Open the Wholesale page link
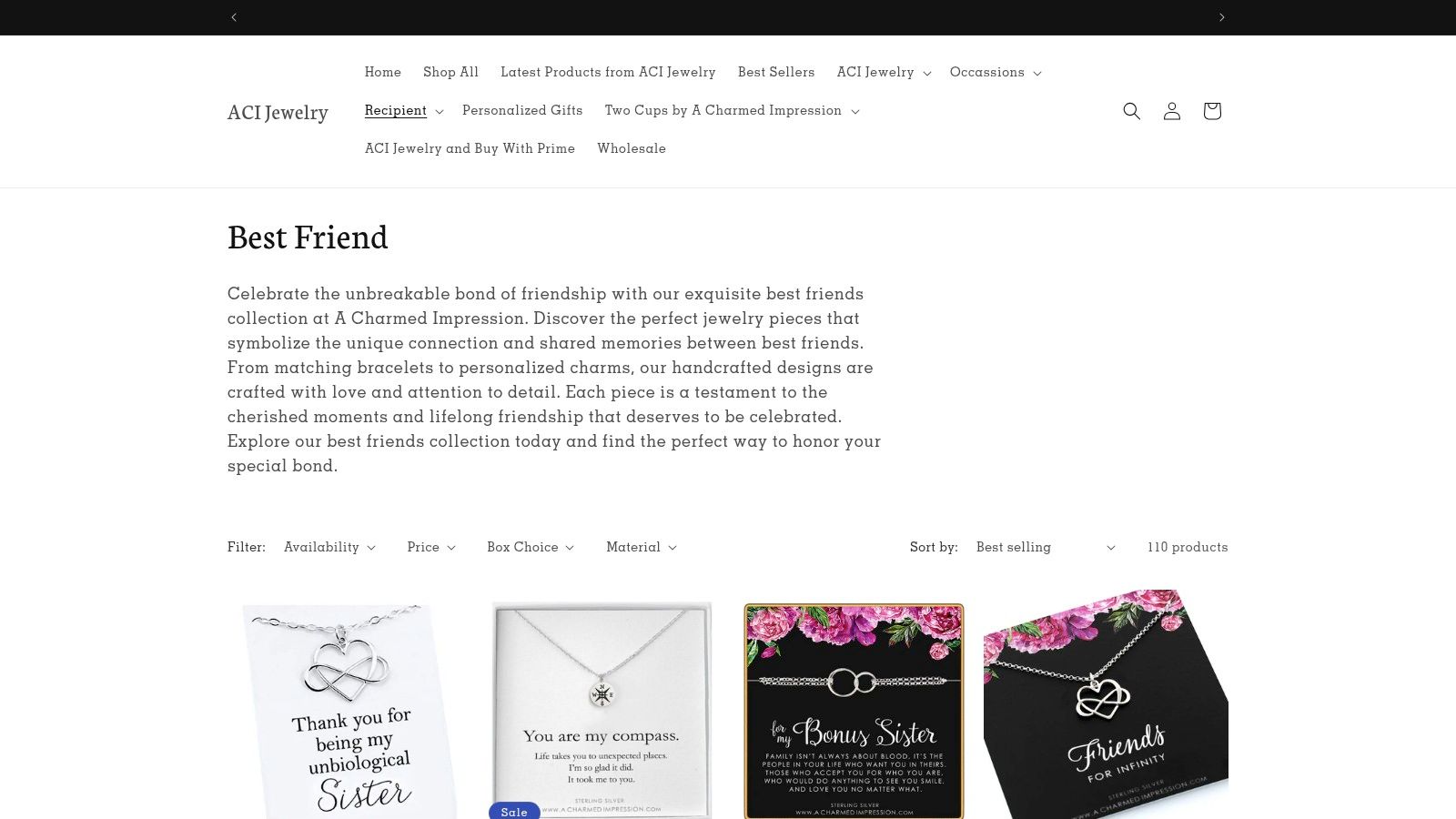Viewport: 1456px width, 819px height. tap(632, 149)
